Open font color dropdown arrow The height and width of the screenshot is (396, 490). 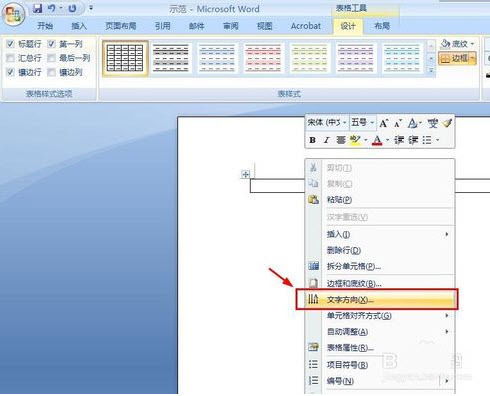[387, 140]
